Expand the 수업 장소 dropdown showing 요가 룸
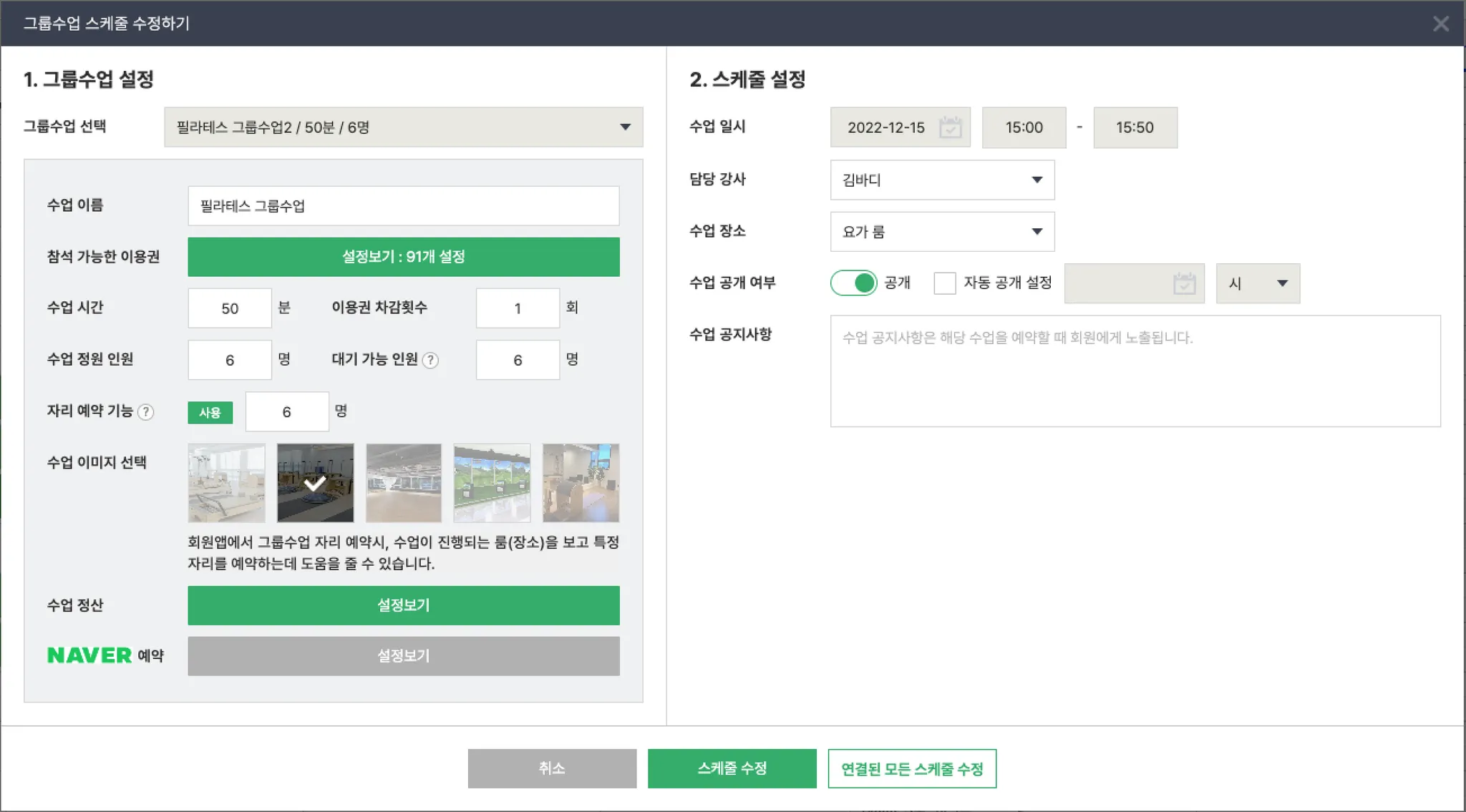 pos(942,232)
